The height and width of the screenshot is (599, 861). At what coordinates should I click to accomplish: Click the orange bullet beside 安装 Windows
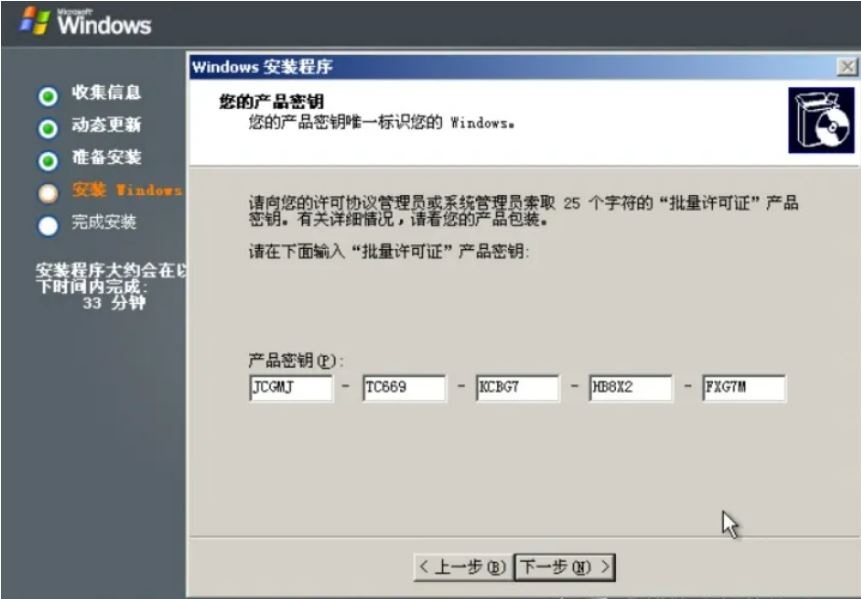(48, 193)
